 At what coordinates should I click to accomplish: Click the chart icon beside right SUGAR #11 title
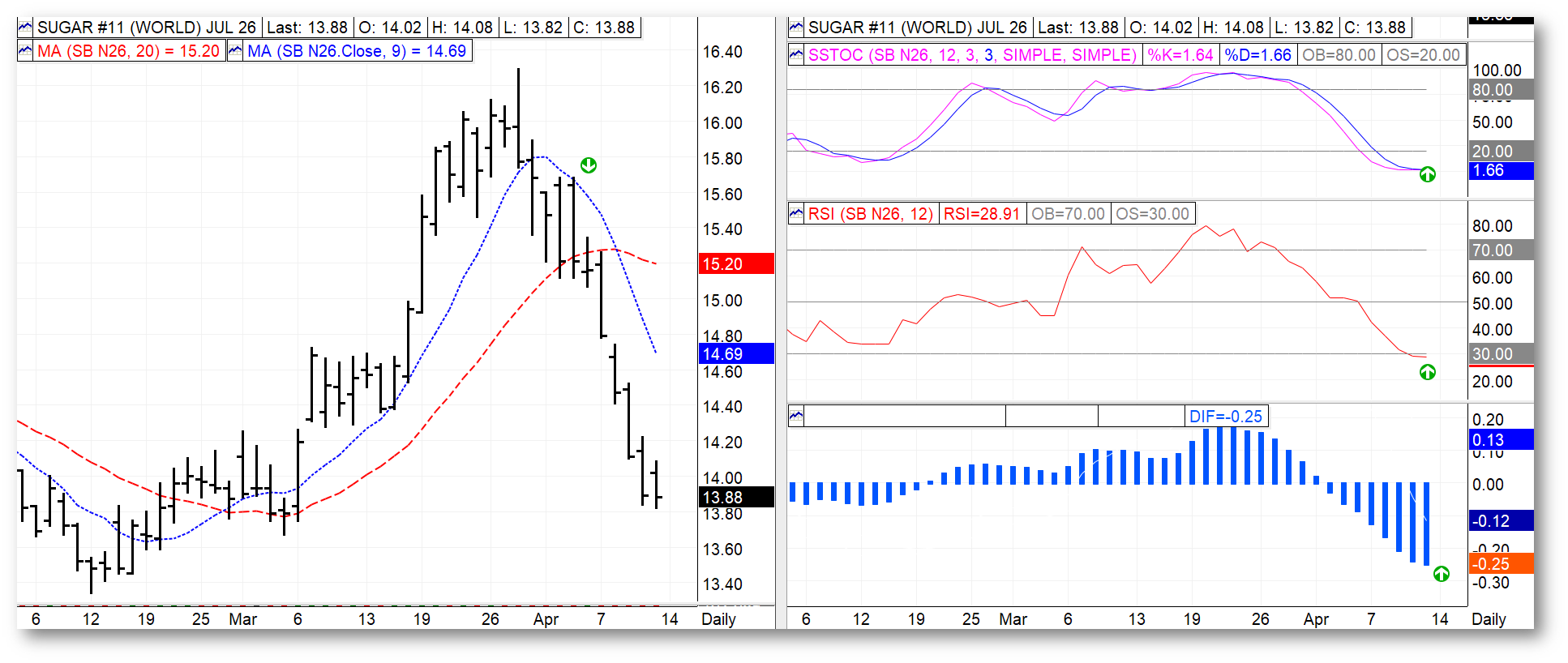pos(796,28)
